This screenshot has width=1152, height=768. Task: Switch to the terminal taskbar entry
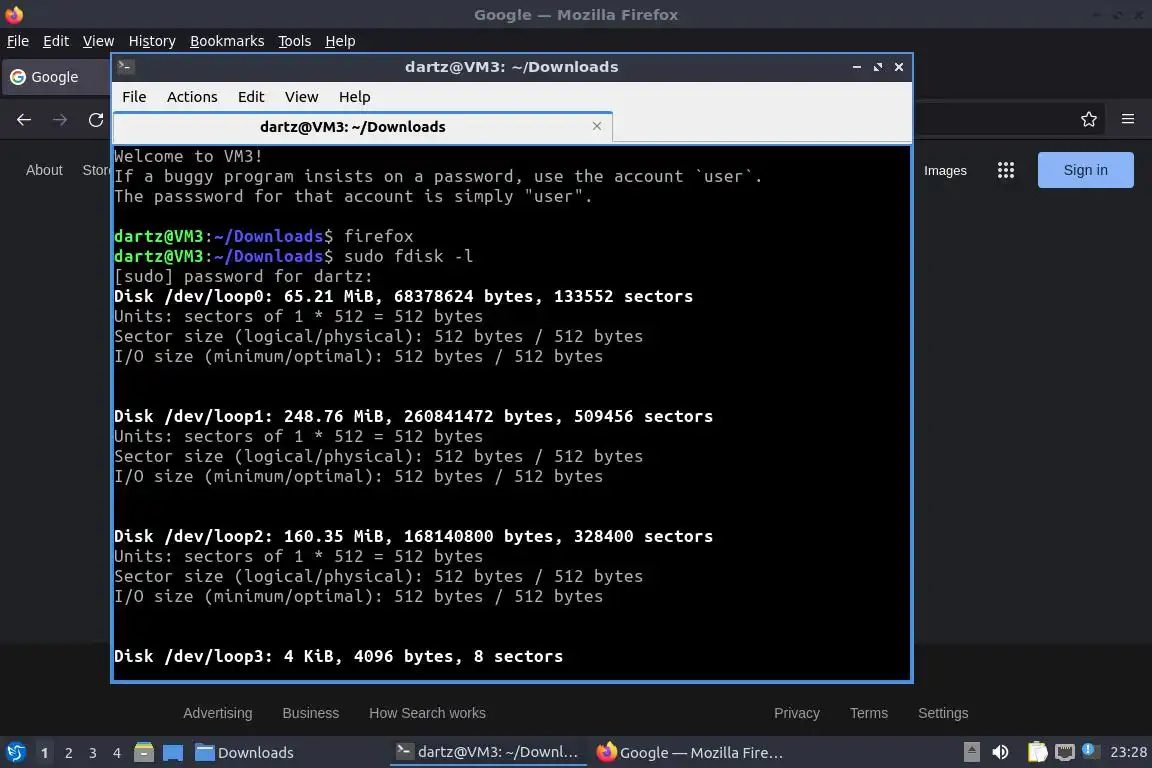[488, 753]
